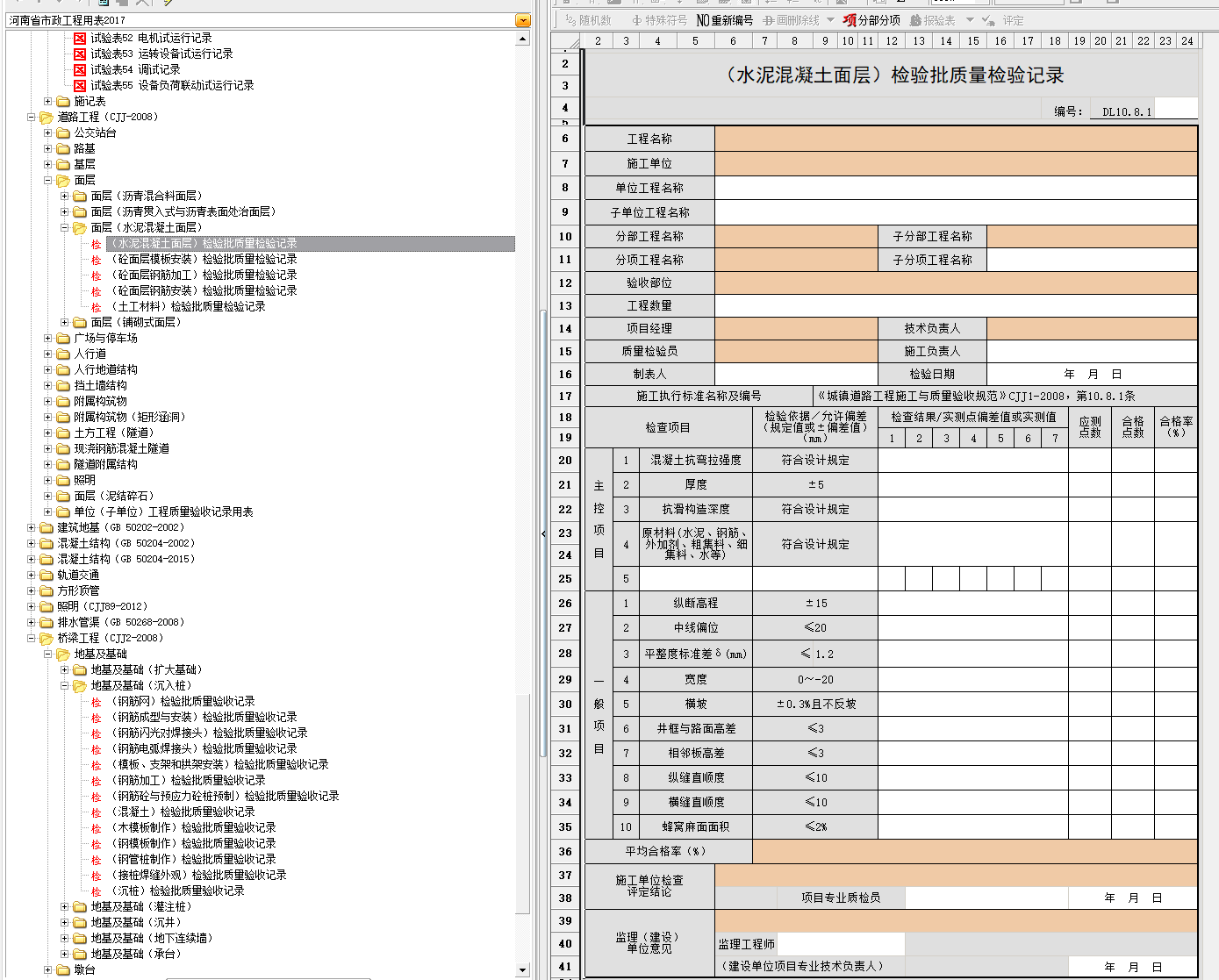This screenshot has width=1219, height=980.
Task: Click the red icon of 试验表53 运转设备试运行记录
Action: pyautogui.click(x=80, y=54)
